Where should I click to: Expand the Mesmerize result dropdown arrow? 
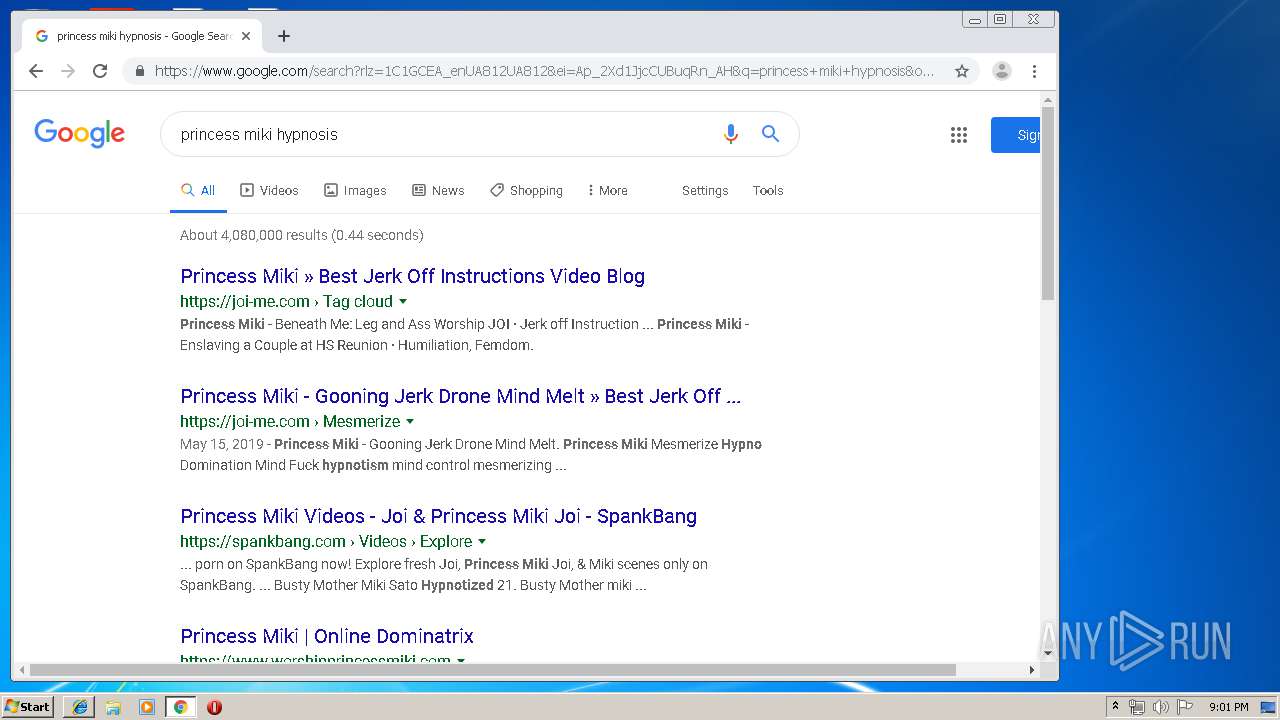[x=410, y=421]
